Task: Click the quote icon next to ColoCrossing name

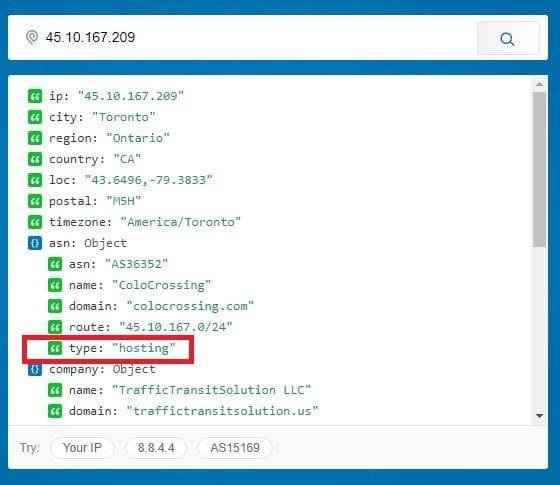Action: pyautogui.click(x=55, y=285)
